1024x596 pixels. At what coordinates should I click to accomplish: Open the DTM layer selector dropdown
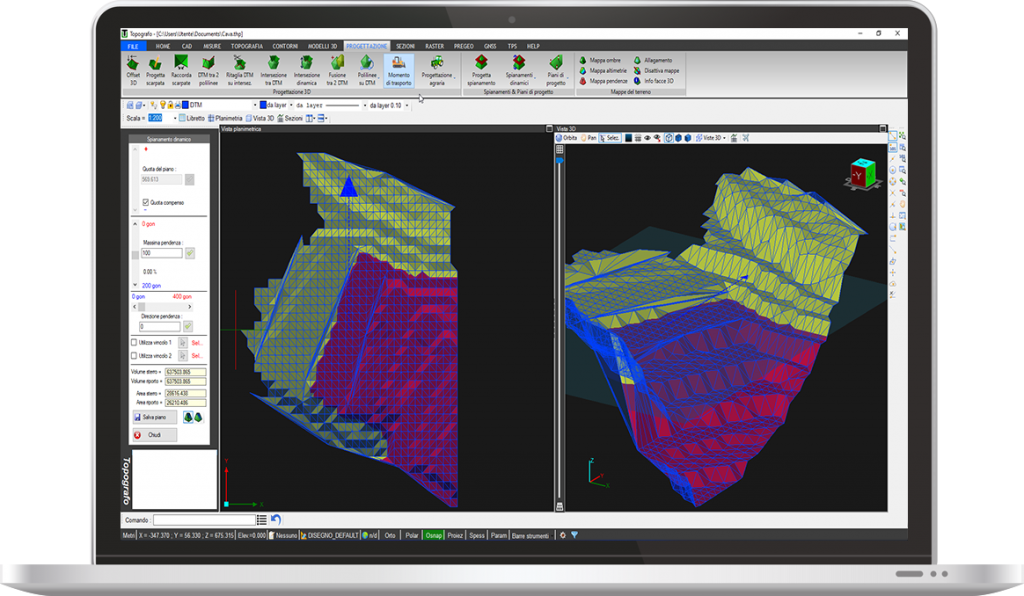257,105
